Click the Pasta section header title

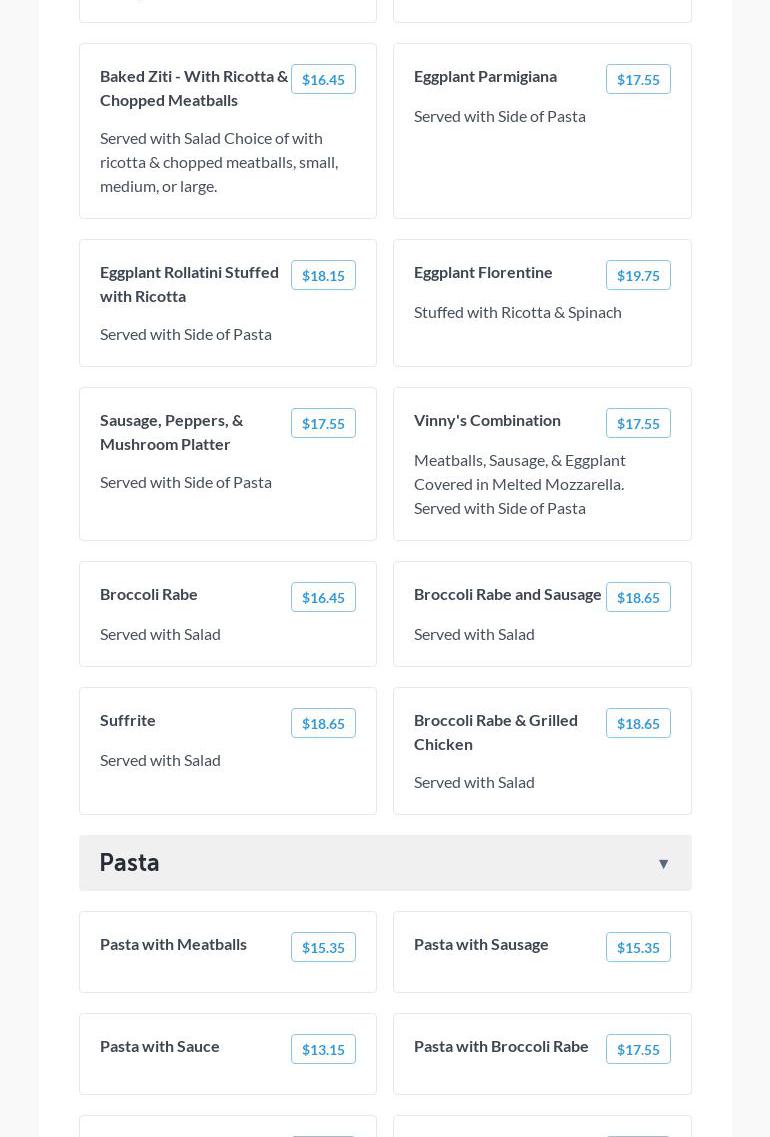(x=130, y=863)
